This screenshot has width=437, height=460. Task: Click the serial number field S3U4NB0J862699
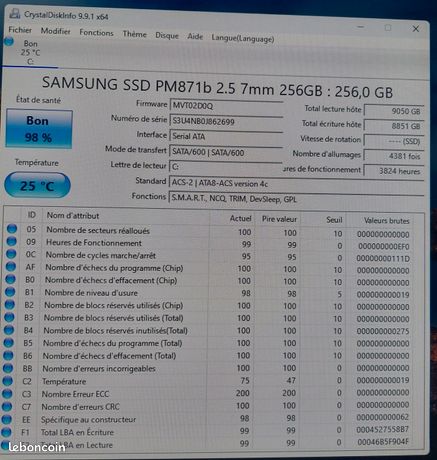click(x=226, y=122)
